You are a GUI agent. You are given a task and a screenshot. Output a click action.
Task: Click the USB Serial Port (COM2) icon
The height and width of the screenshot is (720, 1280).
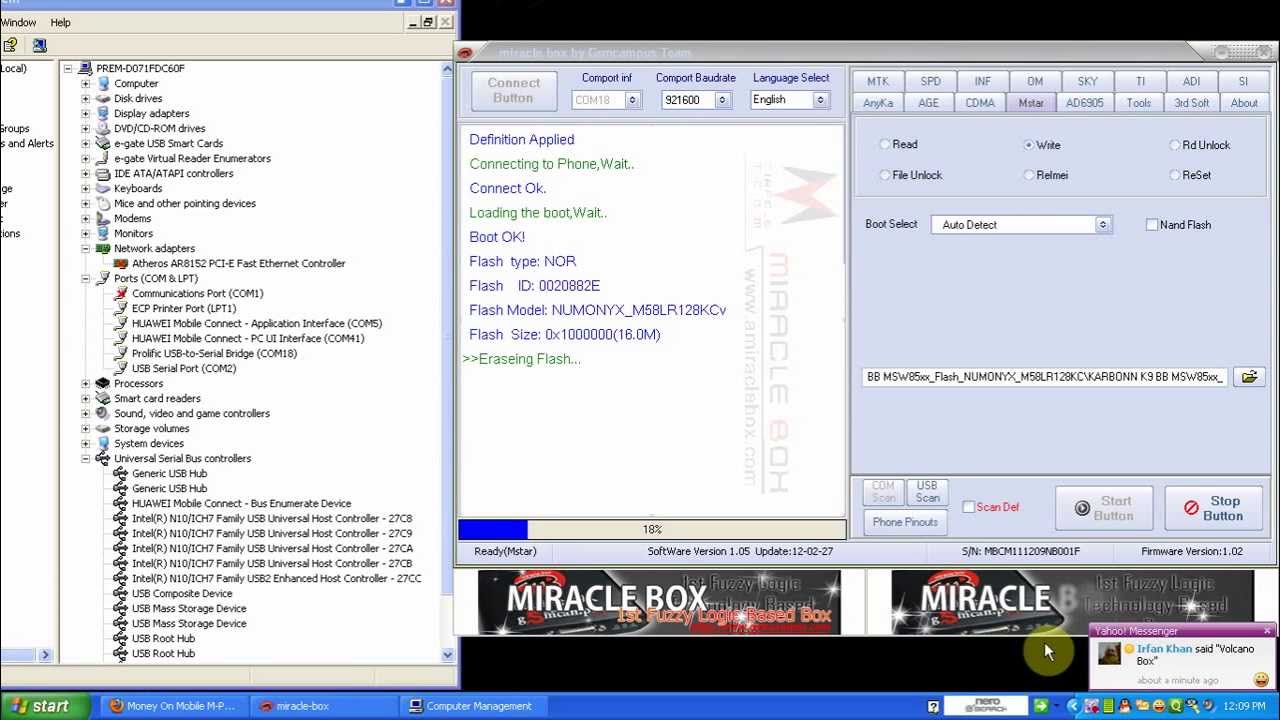tap(120, 368)
